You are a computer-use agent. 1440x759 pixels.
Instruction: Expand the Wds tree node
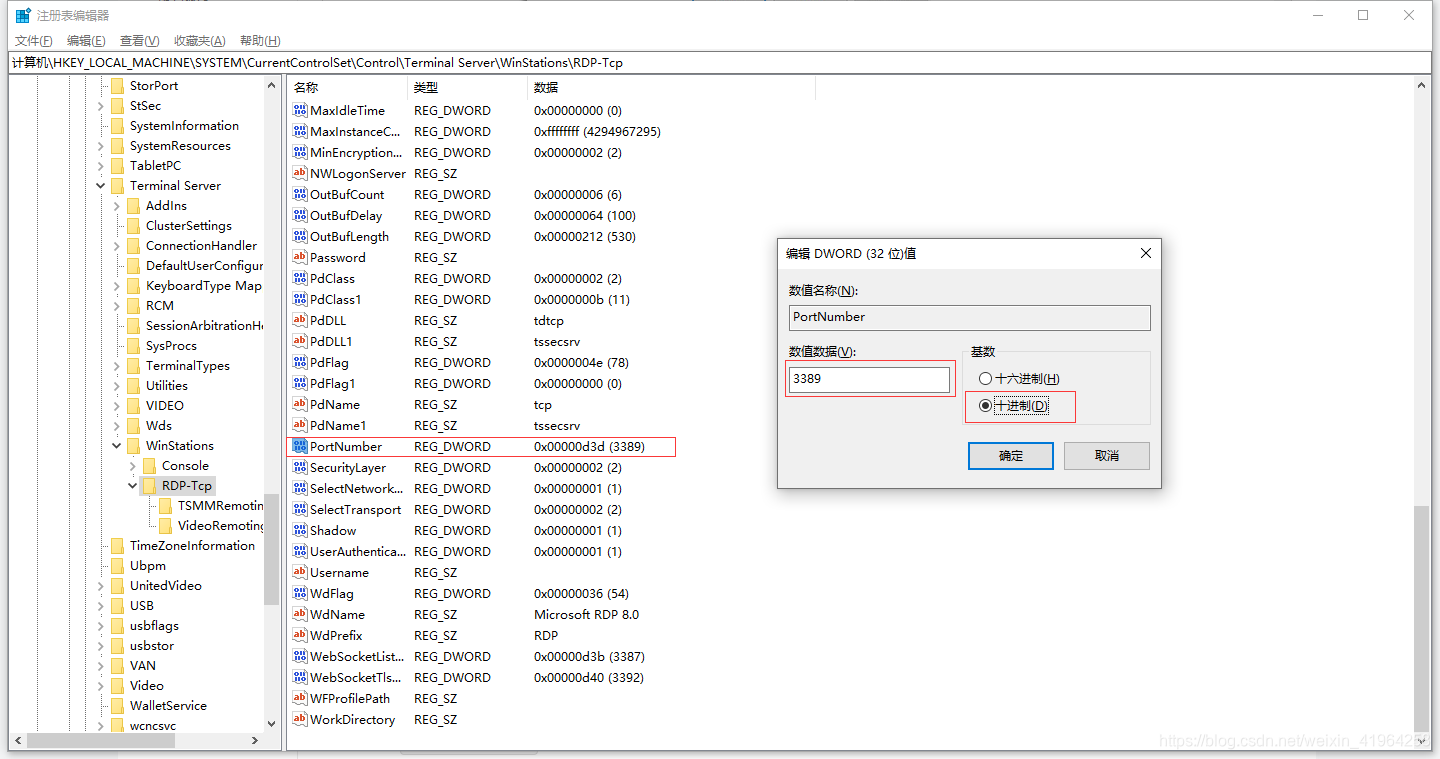coord(117,425)
